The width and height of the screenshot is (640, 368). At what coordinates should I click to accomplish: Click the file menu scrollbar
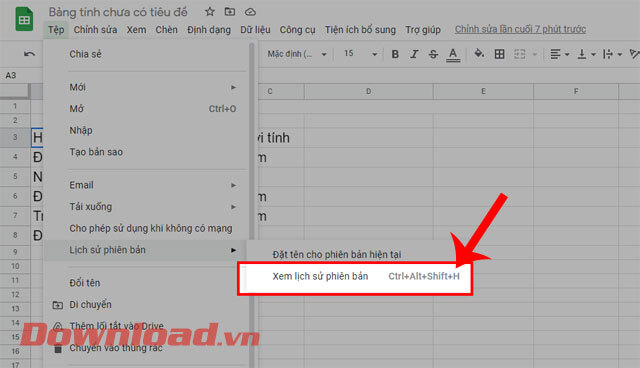(252, 141)
